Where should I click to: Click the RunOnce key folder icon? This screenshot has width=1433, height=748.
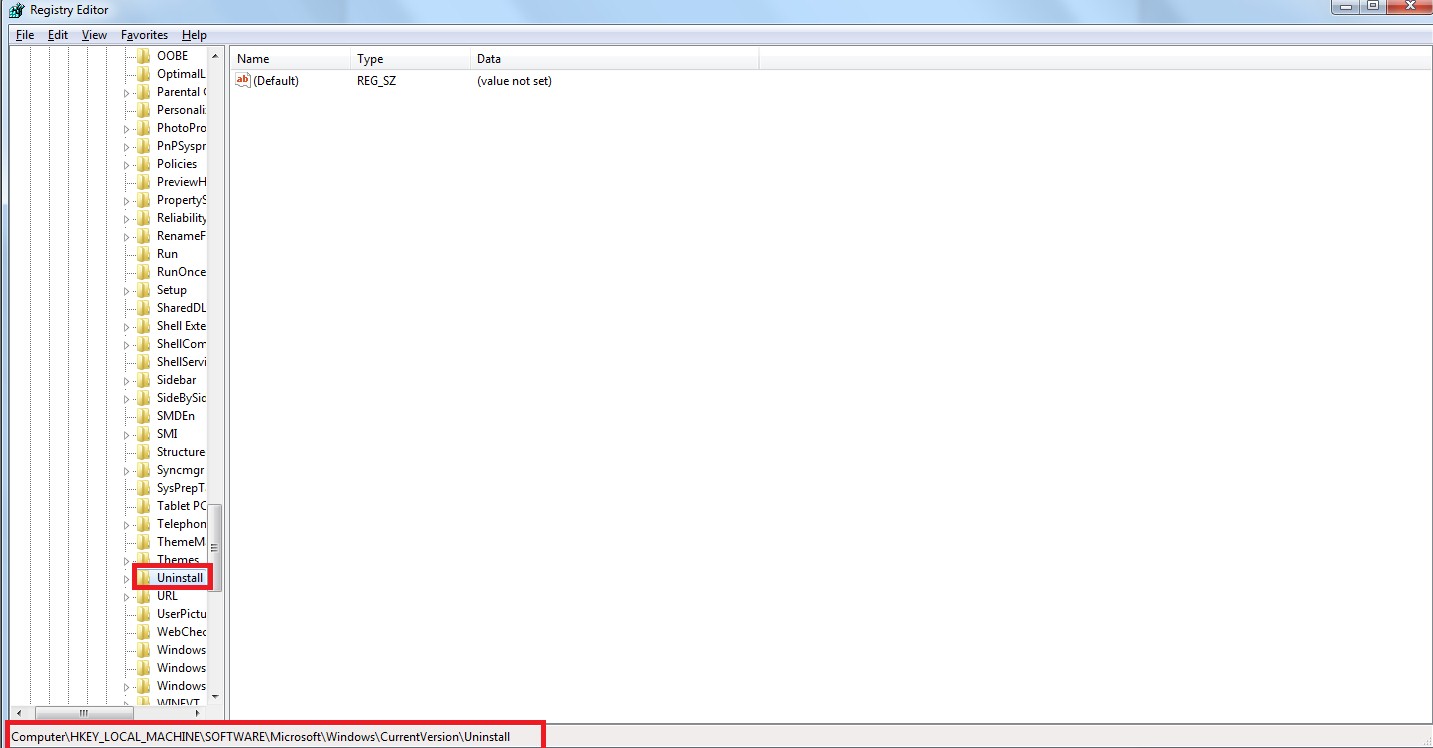pos(144,272)
